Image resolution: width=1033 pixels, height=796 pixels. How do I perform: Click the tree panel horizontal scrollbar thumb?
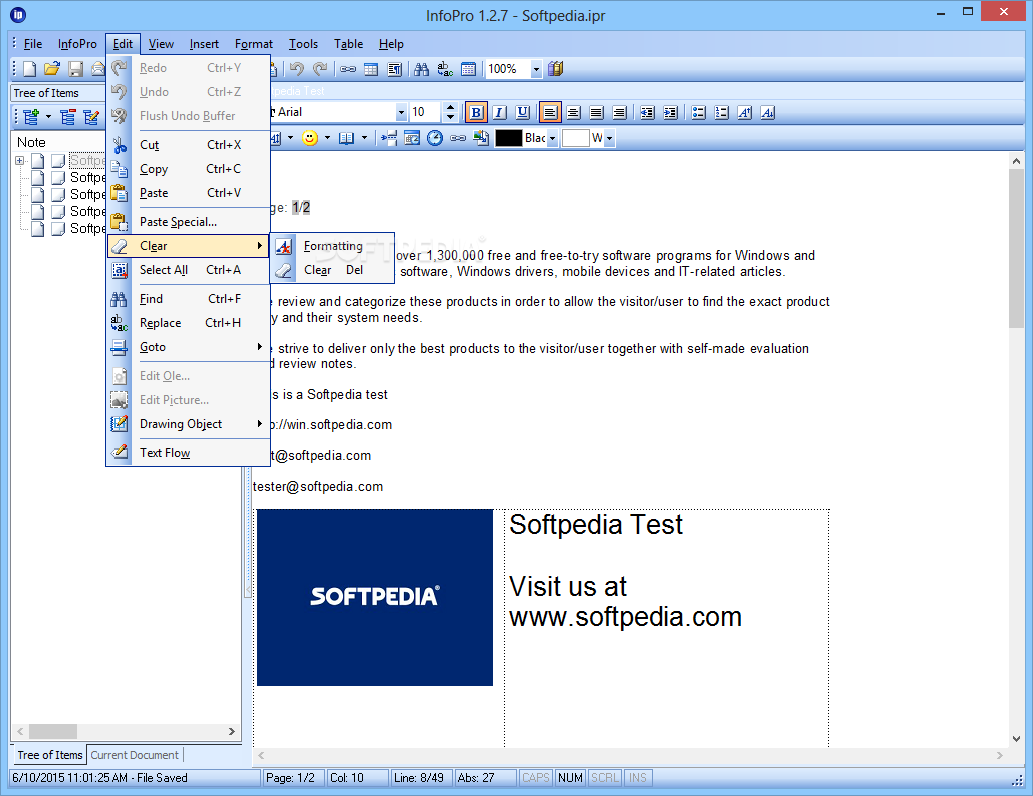(53, 731)
